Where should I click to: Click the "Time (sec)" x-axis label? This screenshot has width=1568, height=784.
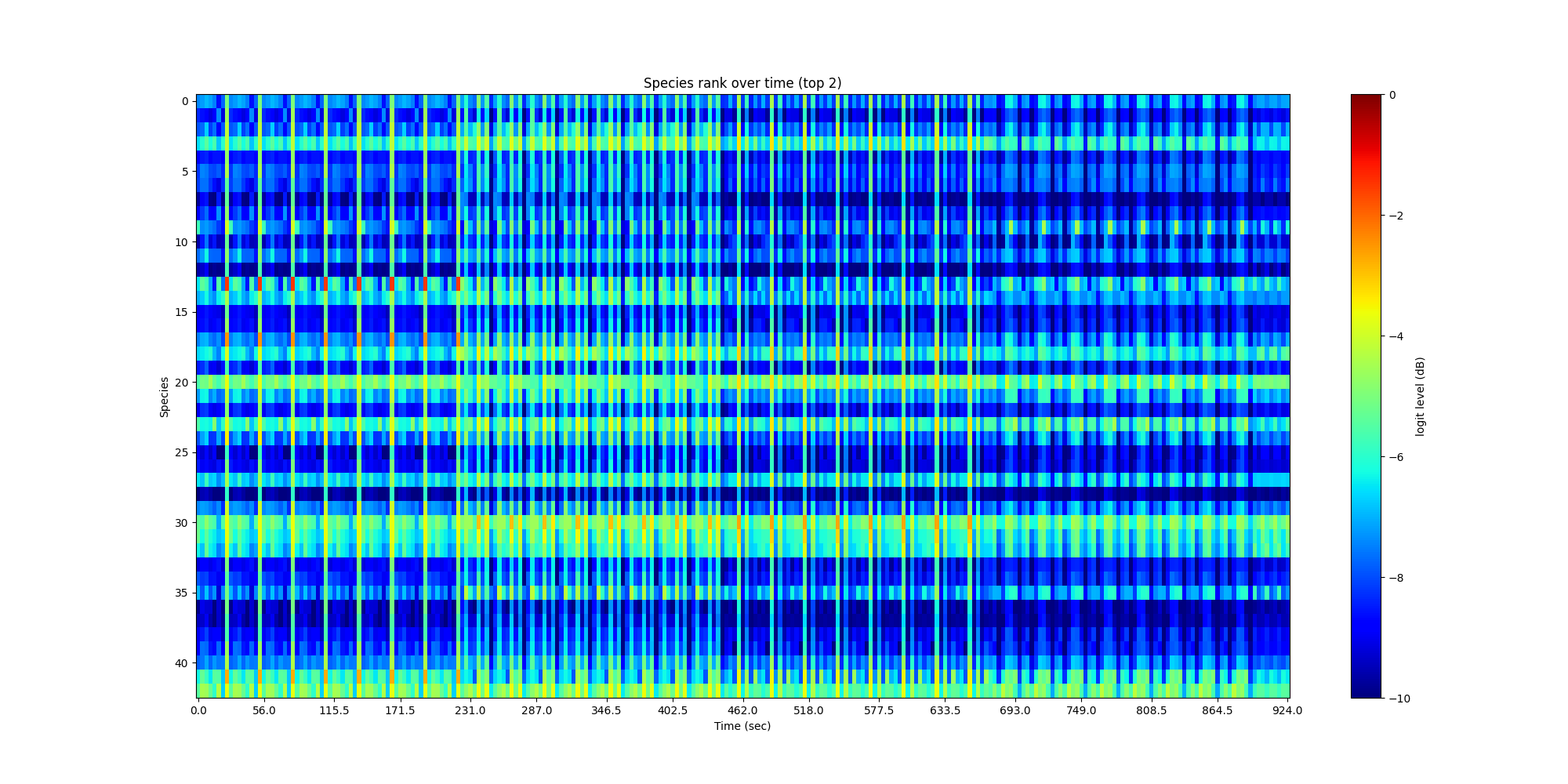(x=742, y=726)
